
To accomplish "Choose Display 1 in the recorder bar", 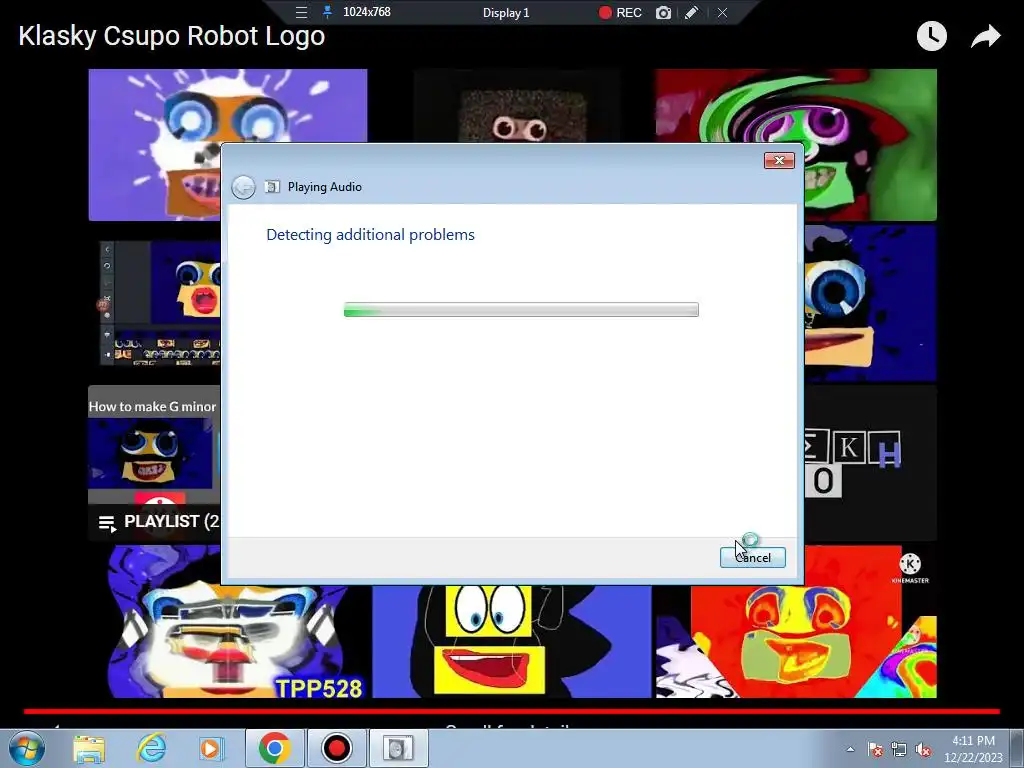I will (x=506, y=12).
